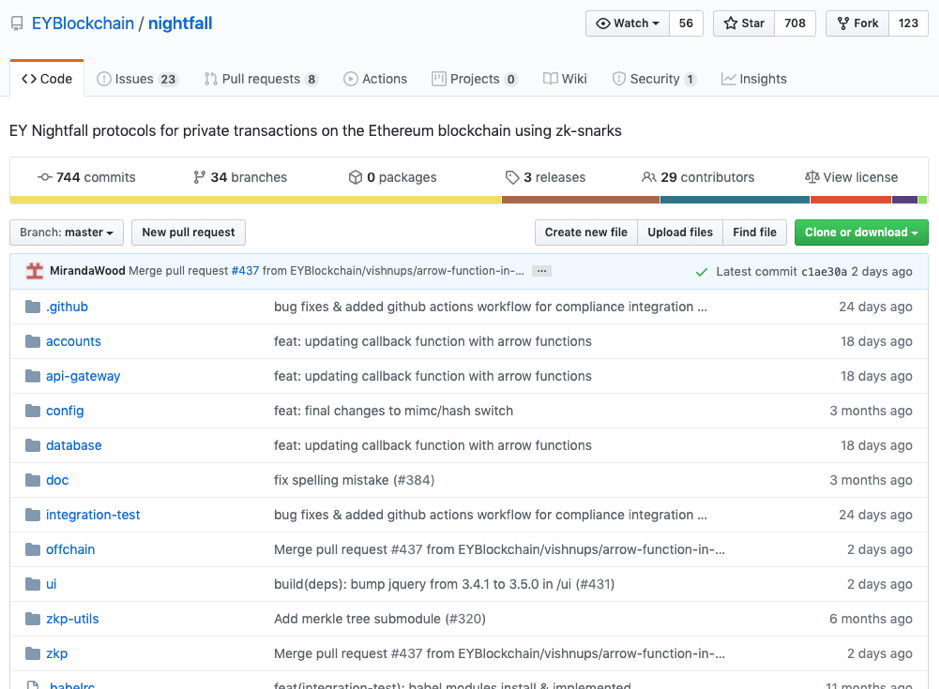Open the 'Add merkle tree submodule (#320)' commit

[380, 619]
